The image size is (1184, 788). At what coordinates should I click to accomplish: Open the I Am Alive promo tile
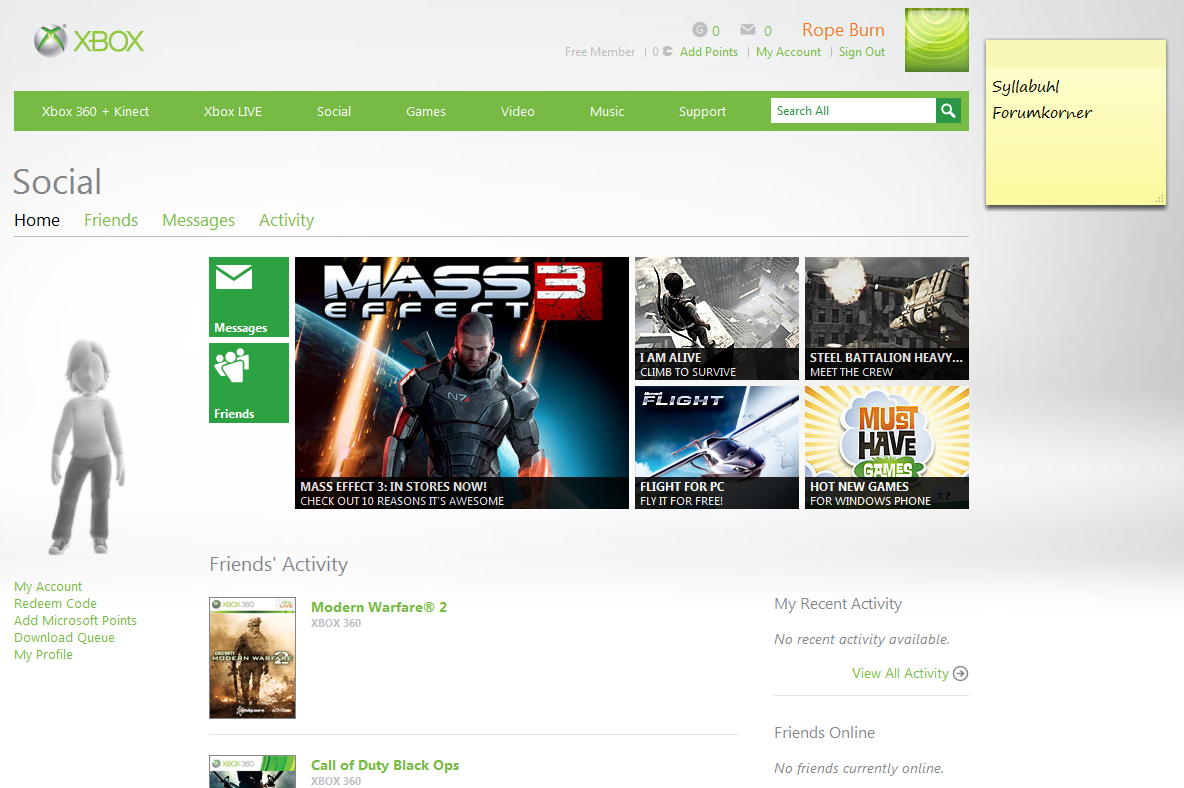717,319
